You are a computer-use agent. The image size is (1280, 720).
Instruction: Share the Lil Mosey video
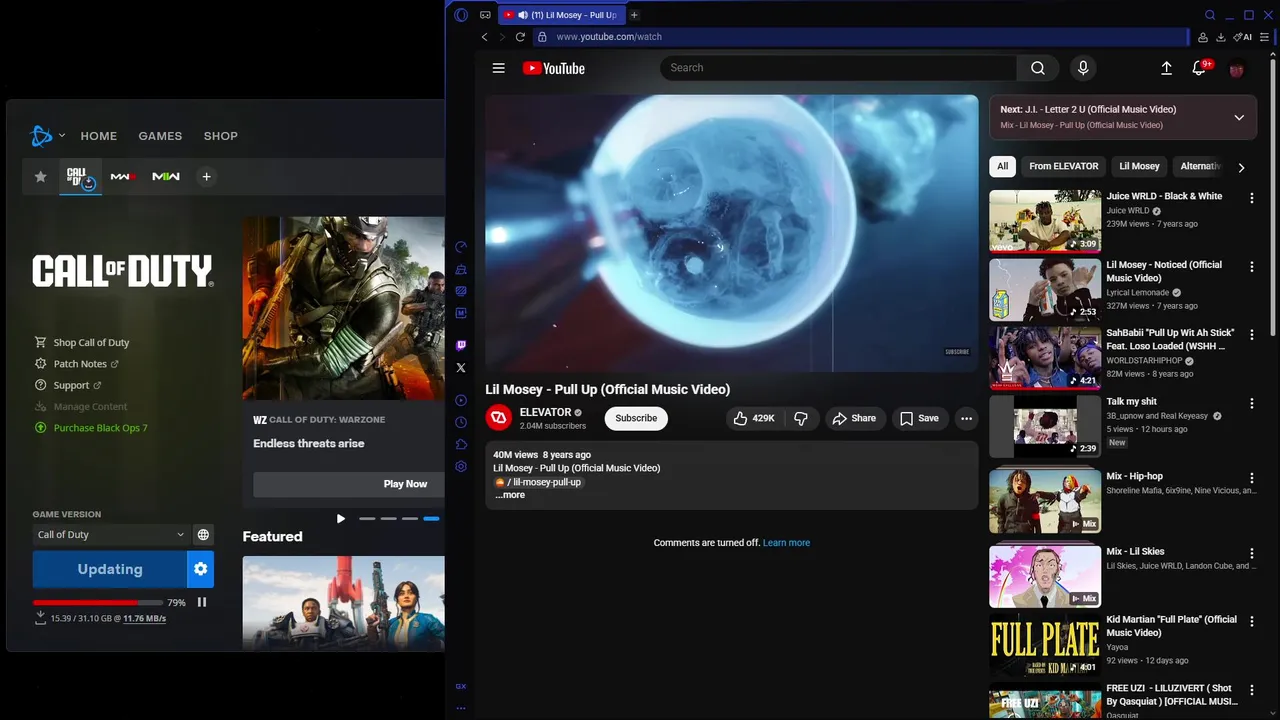(854, 418)
